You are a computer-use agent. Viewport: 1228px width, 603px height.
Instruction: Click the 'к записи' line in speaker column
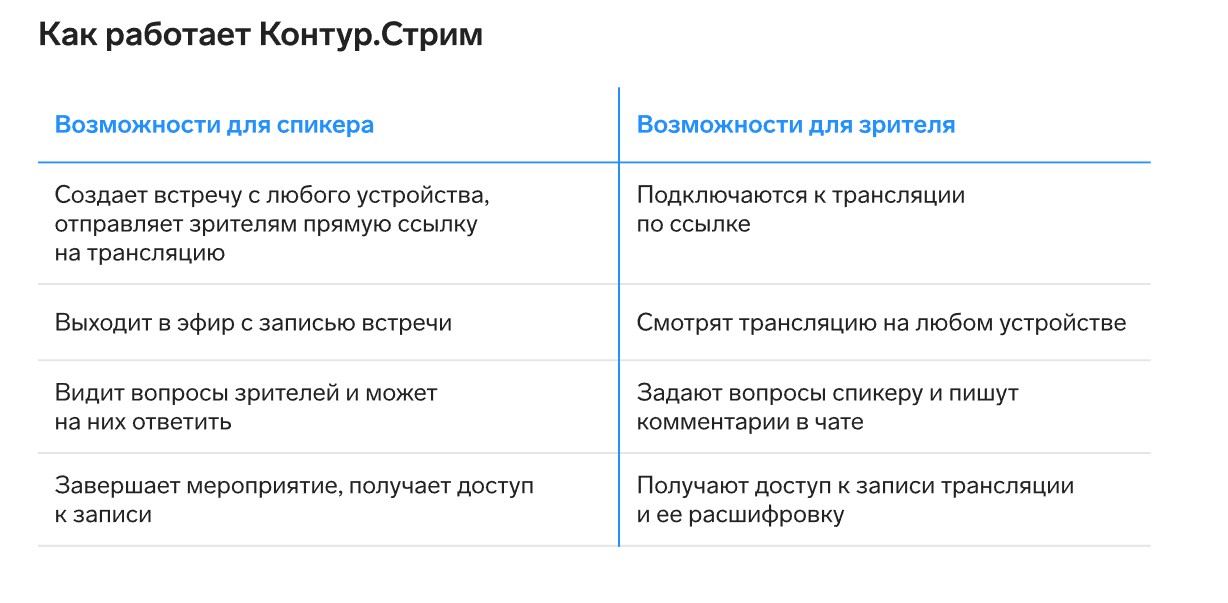pos(103,515)
